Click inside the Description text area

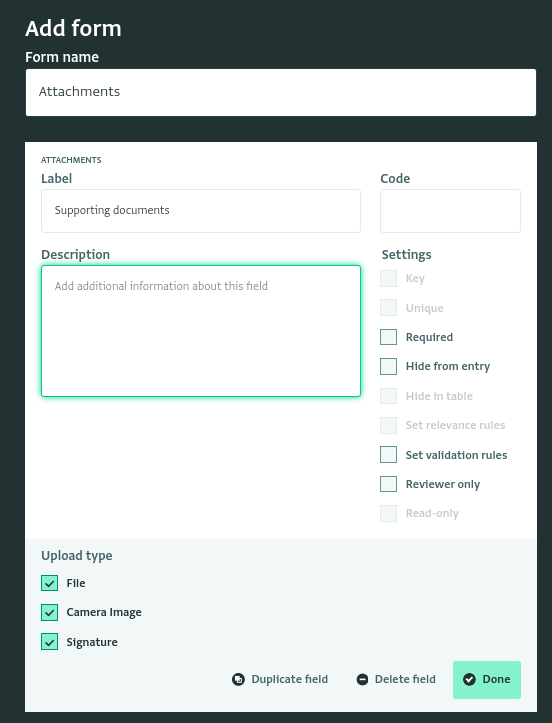[x=201, y=331]
